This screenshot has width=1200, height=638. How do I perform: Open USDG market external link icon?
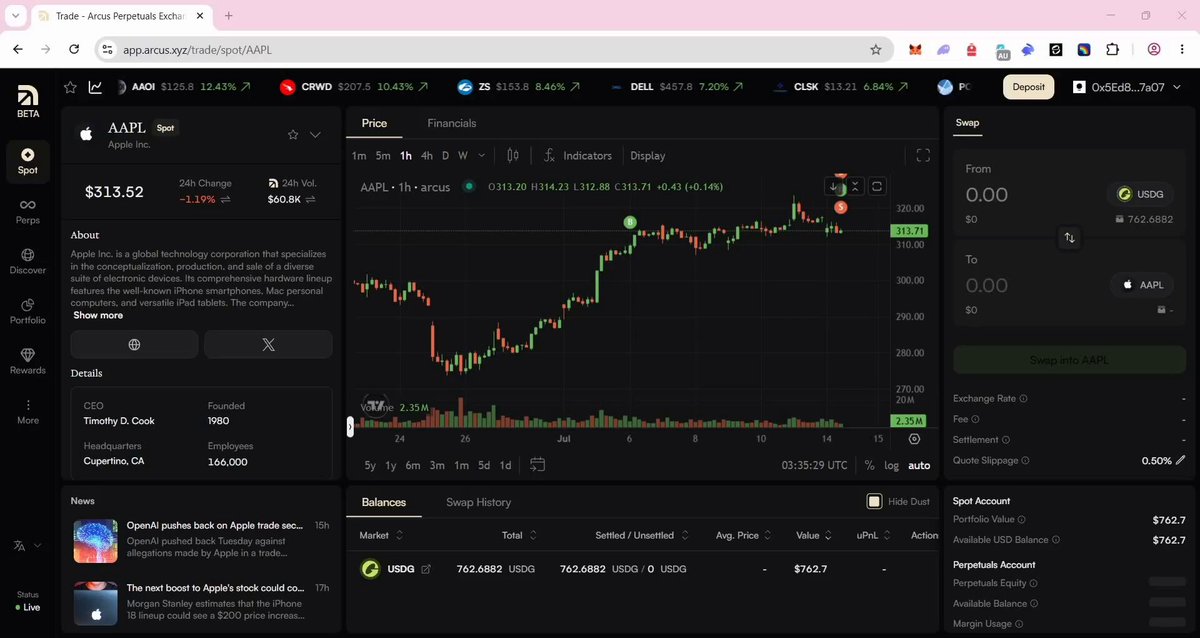(x=426, y=569)
